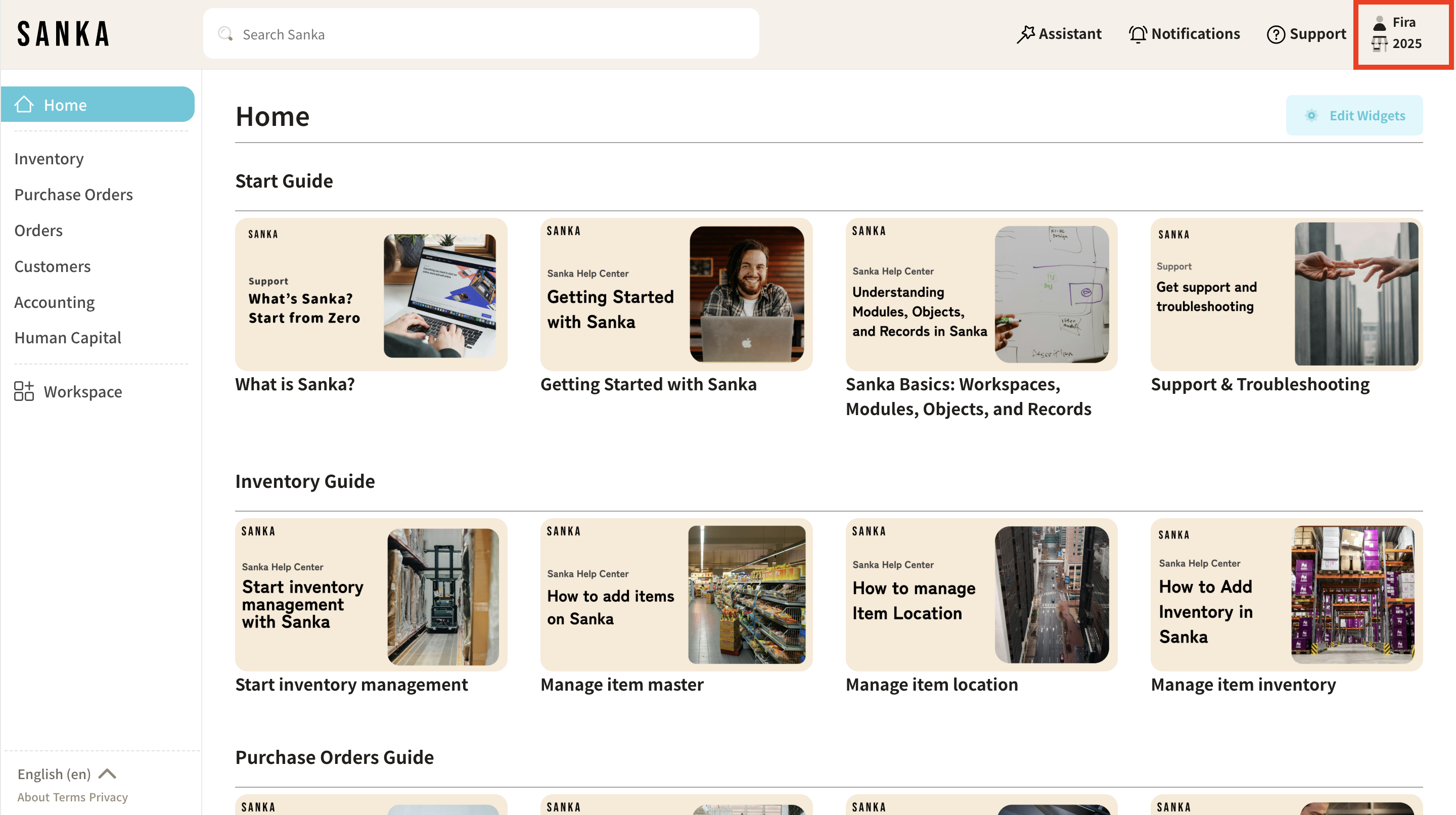Click the Home house icon in sidebar
The height and width of the screenshot is (815, 1456).
[24, 105]
